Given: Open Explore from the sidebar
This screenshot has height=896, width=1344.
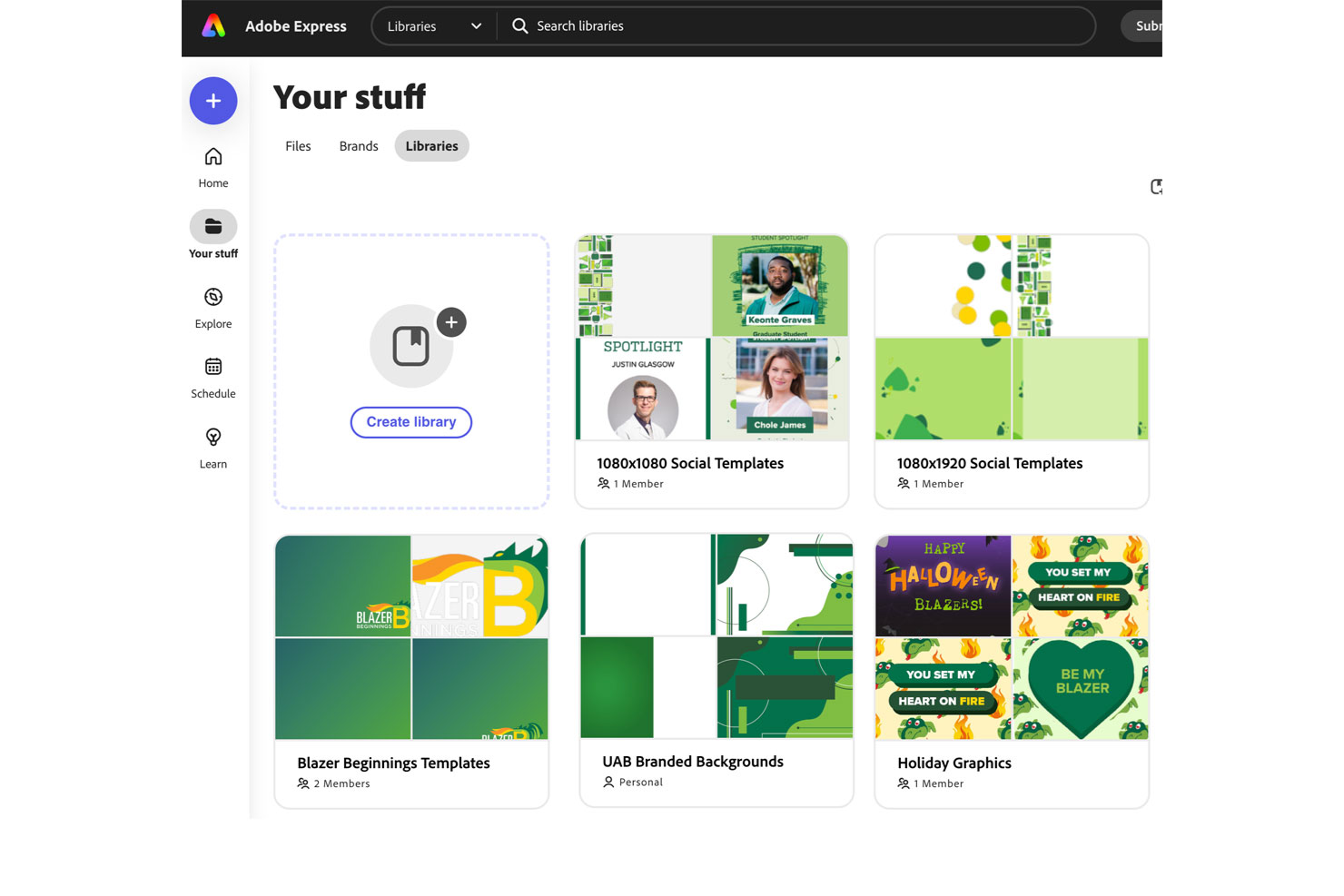Looking at the screenshot, I should click(x=212, y=297).
